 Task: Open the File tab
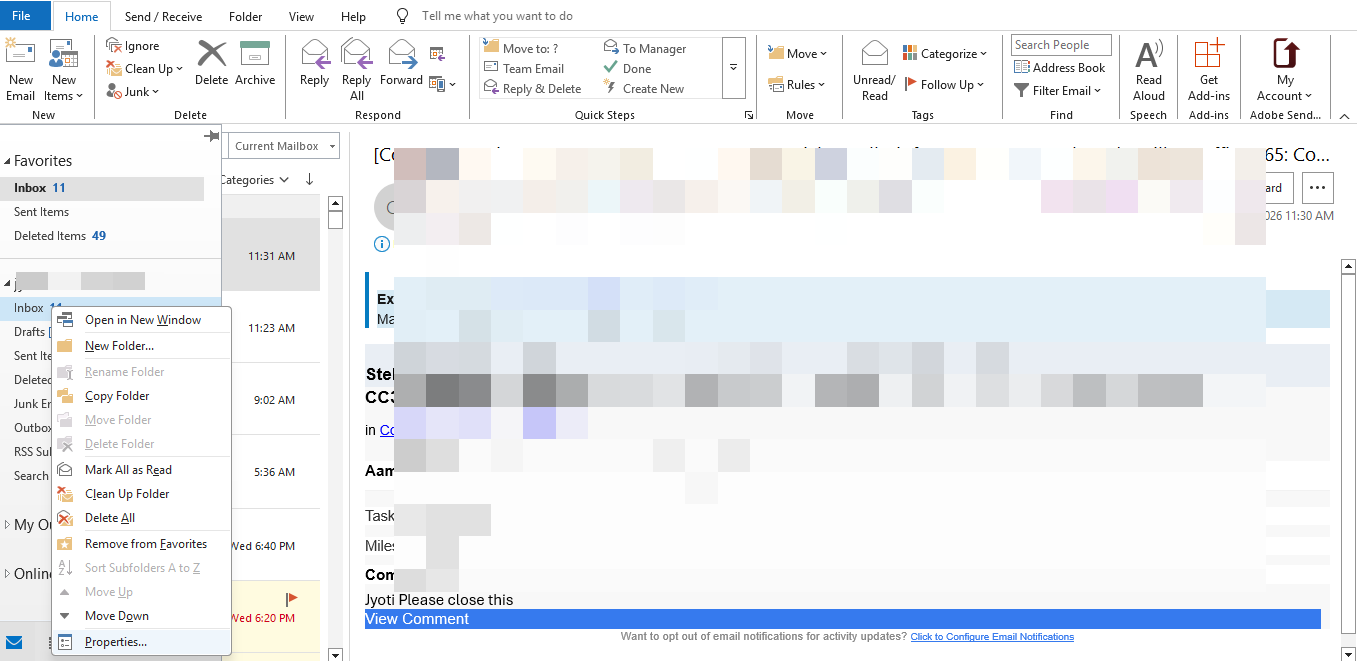click(x=21, y=16)
